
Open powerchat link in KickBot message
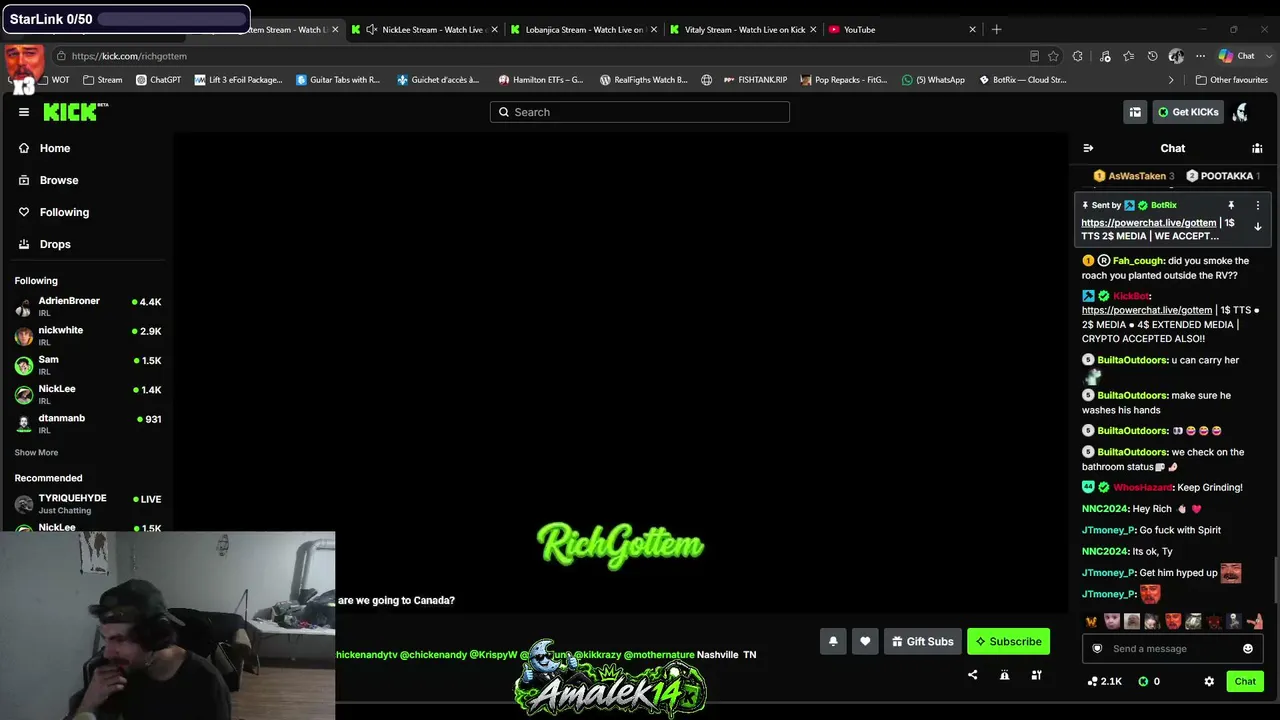point(1147,310)
